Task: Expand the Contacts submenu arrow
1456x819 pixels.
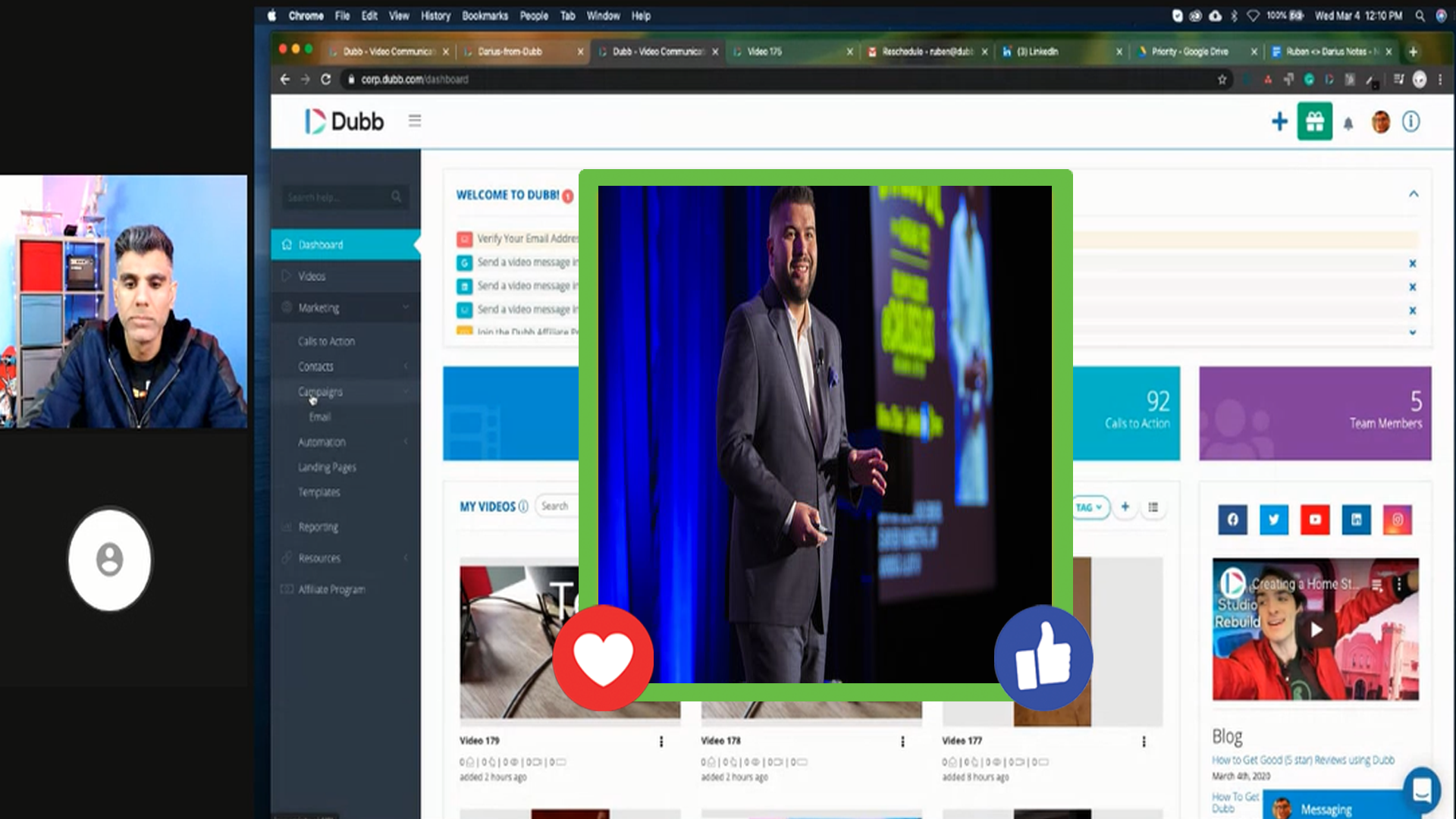Action: (x=406, y=366)
